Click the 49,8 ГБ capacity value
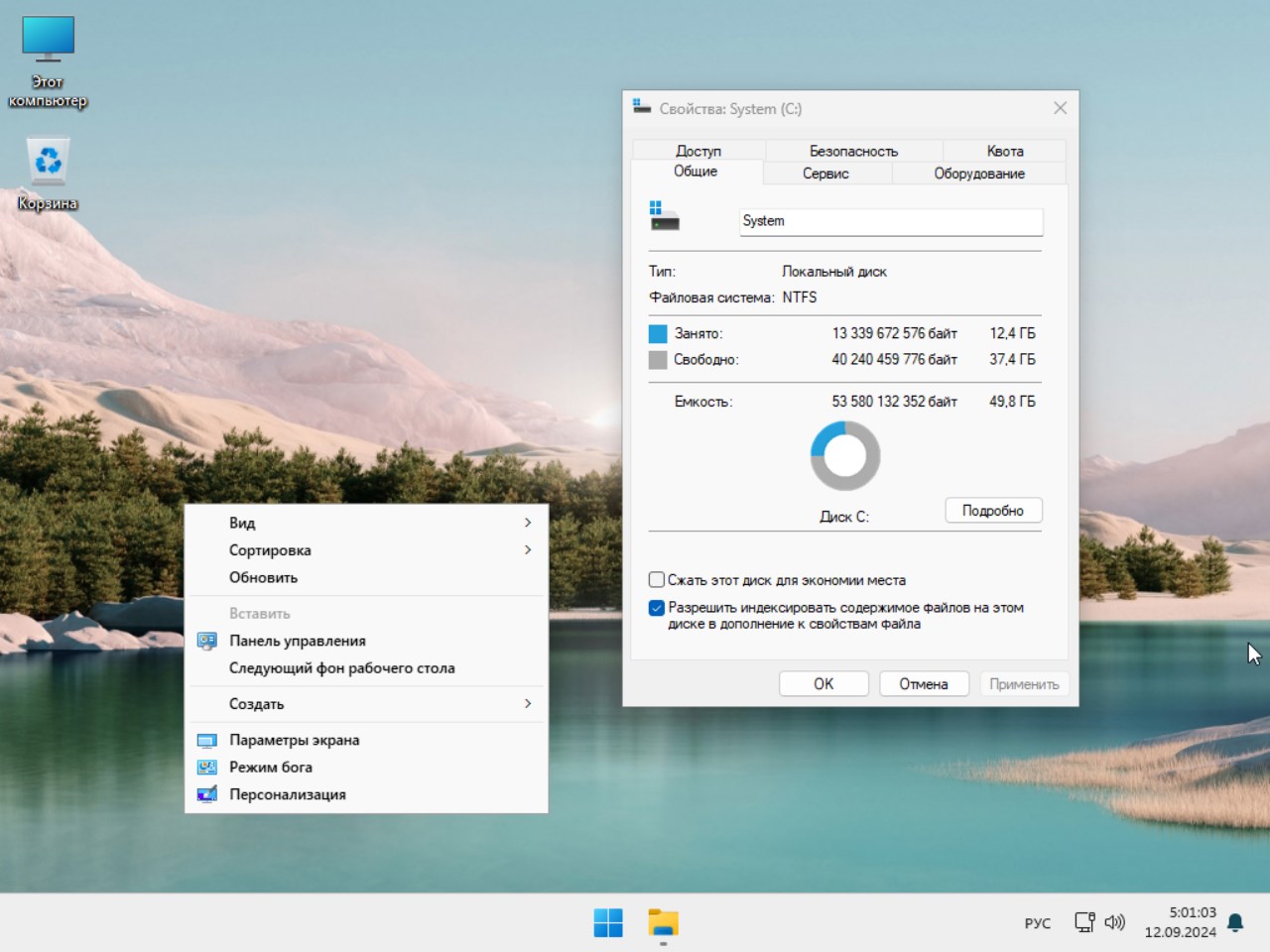 (1012, 402)
